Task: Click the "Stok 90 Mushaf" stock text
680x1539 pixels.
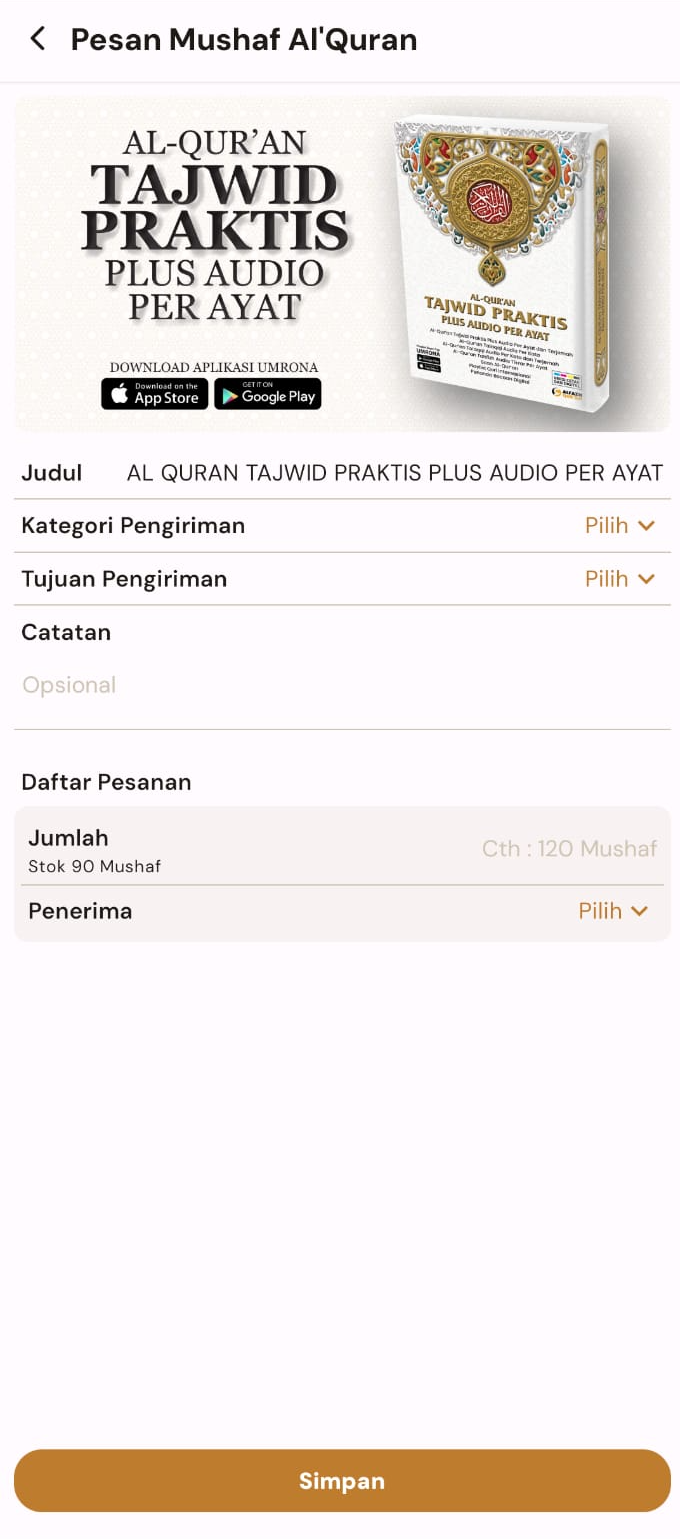Action: 94,867
